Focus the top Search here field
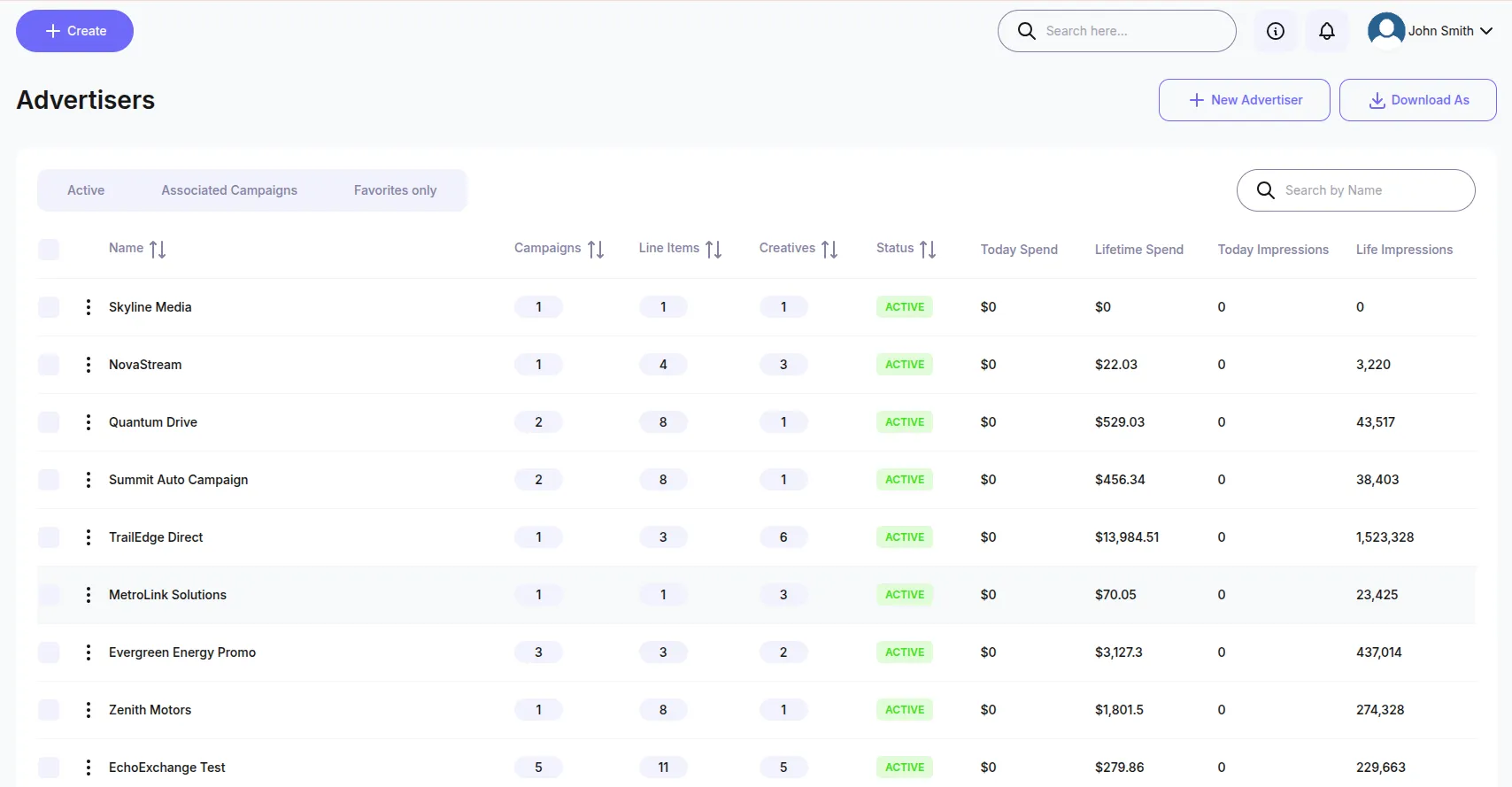 (x=1117, y=31)
